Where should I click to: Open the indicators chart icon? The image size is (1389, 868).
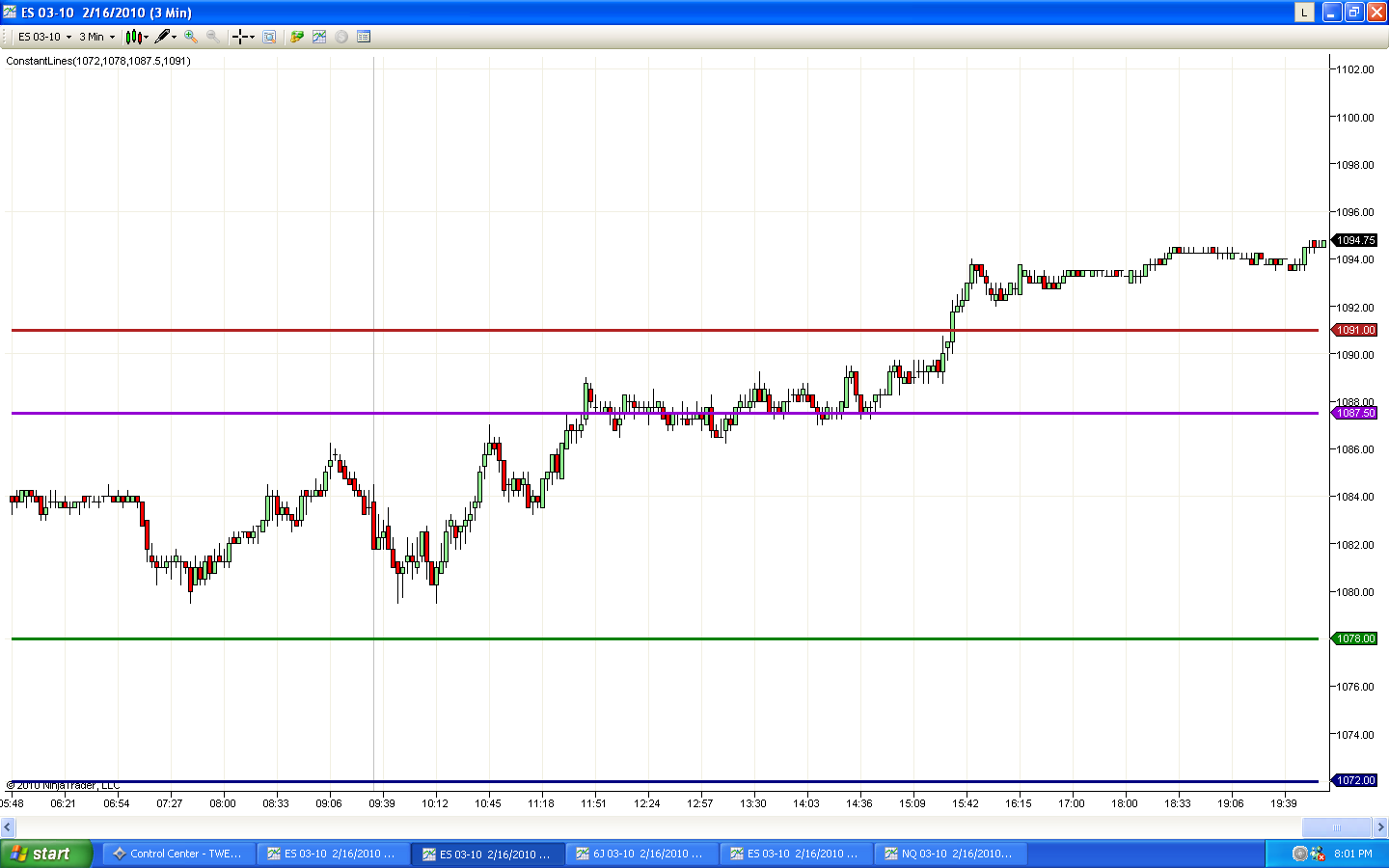point(319,37)
